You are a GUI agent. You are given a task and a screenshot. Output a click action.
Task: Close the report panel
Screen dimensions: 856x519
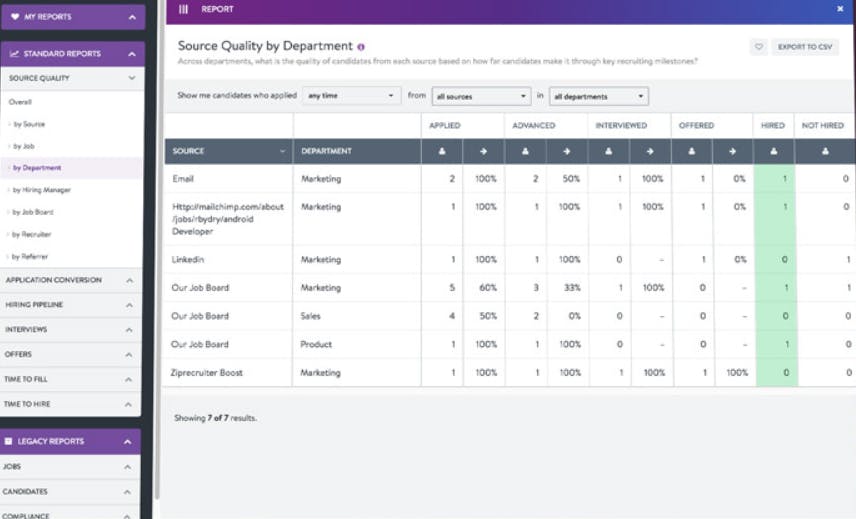click(840, 9)
